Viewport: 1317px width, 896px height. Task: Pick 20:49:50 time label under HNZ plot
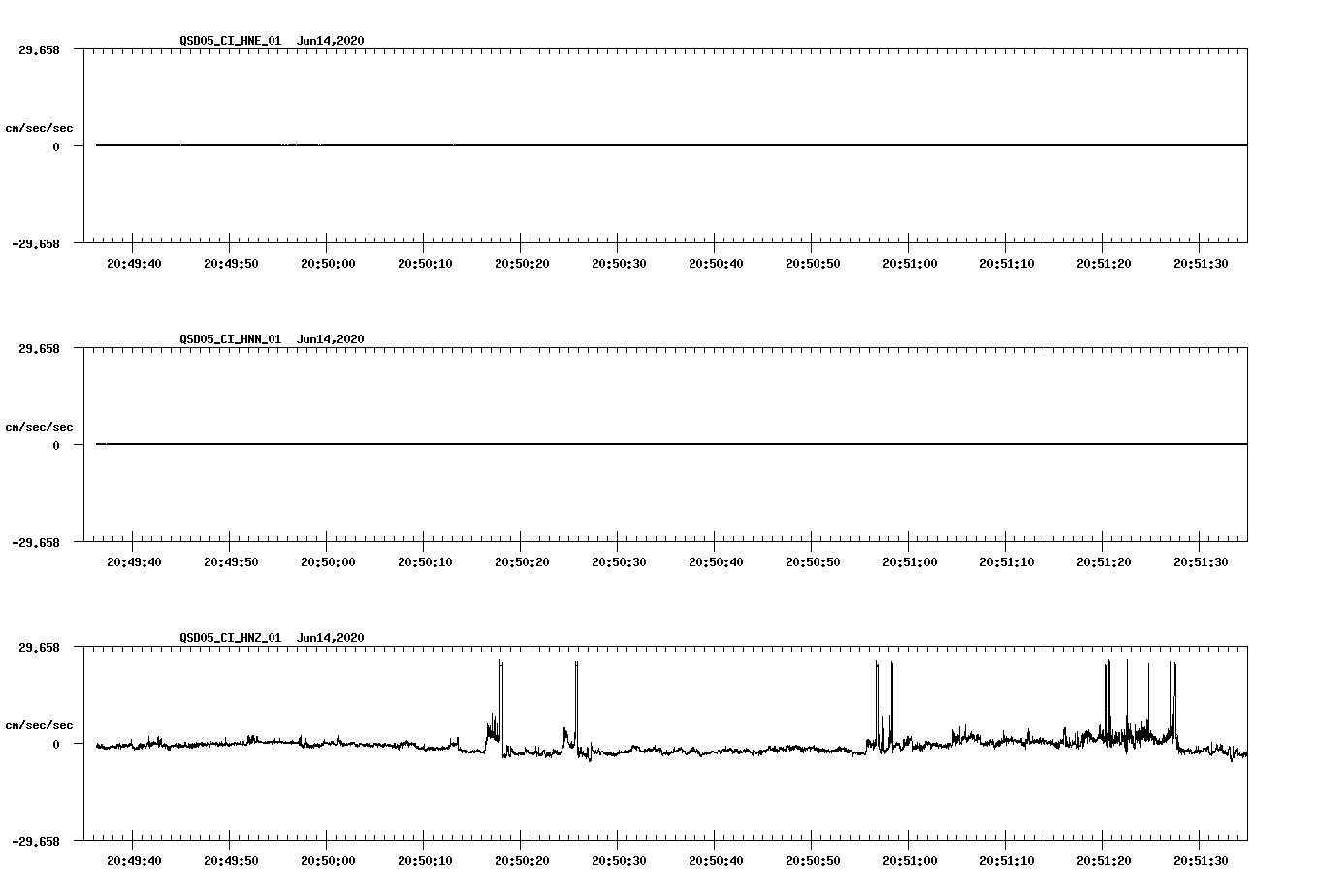tap(231, 860)
